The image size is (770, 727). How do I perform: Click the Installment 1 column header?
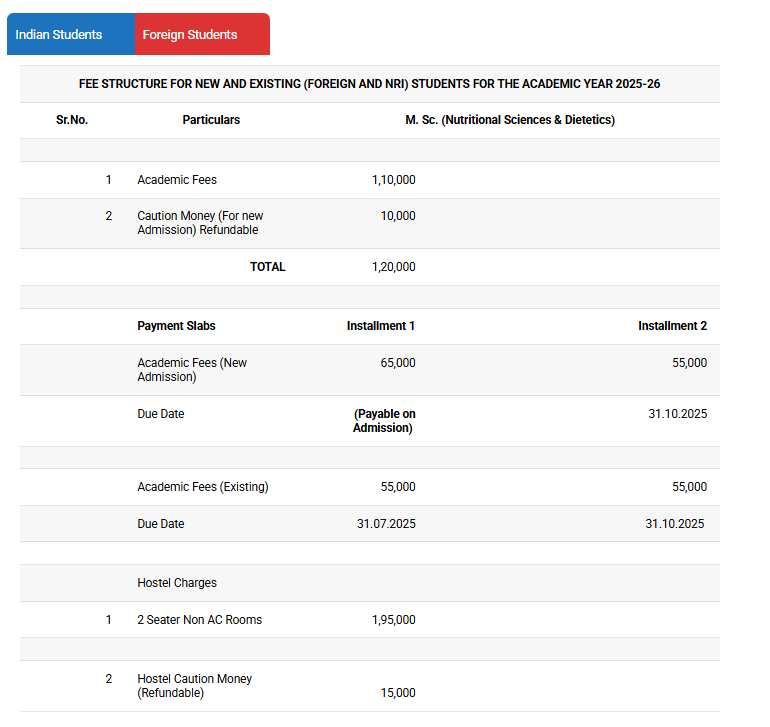381,326
